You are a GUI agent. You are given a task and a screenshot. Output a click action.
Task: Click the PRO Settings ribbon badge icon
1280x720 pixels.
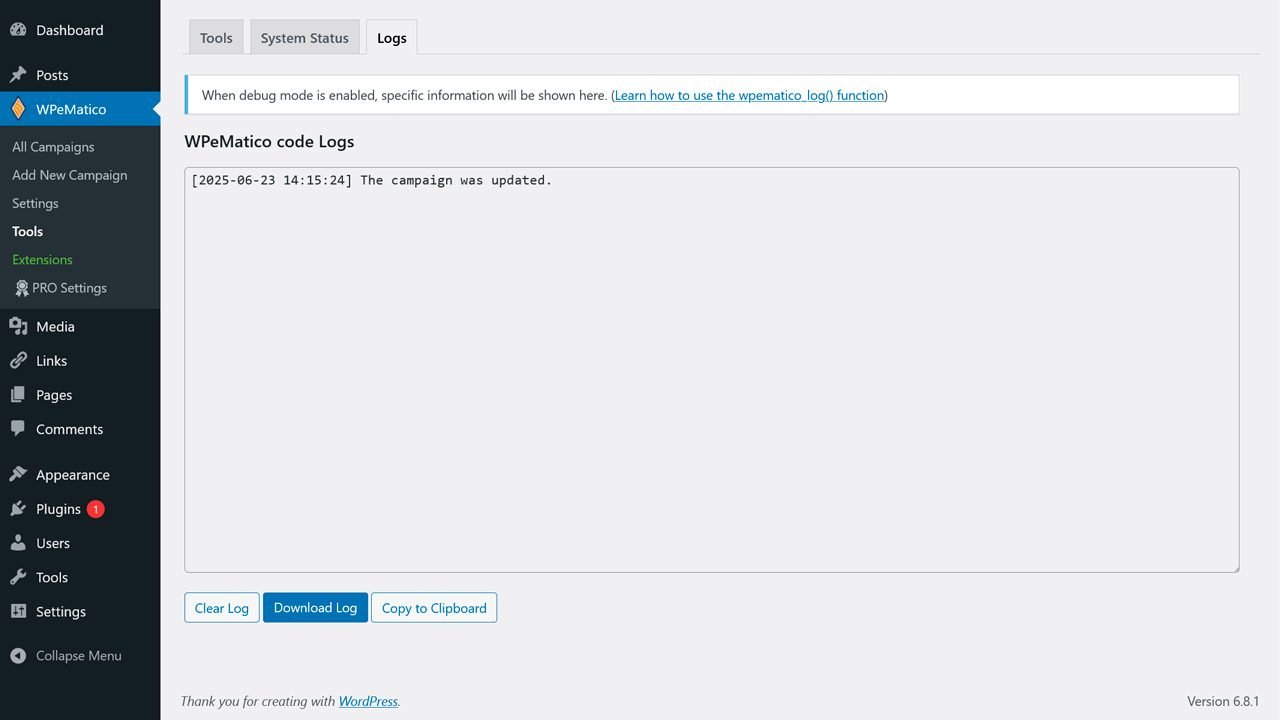(x=22, y=288)
